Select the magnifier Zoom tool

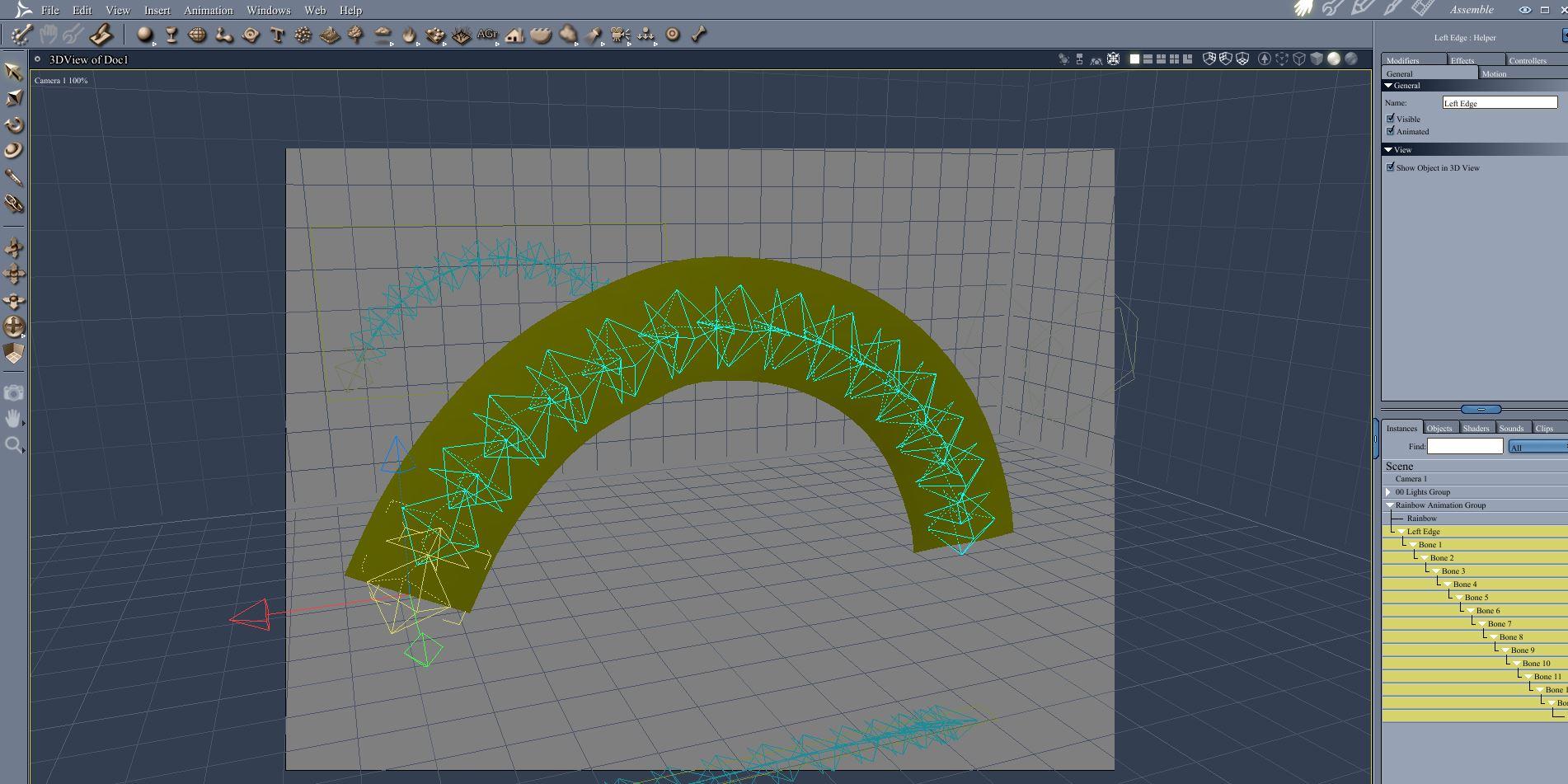(13, 445)
